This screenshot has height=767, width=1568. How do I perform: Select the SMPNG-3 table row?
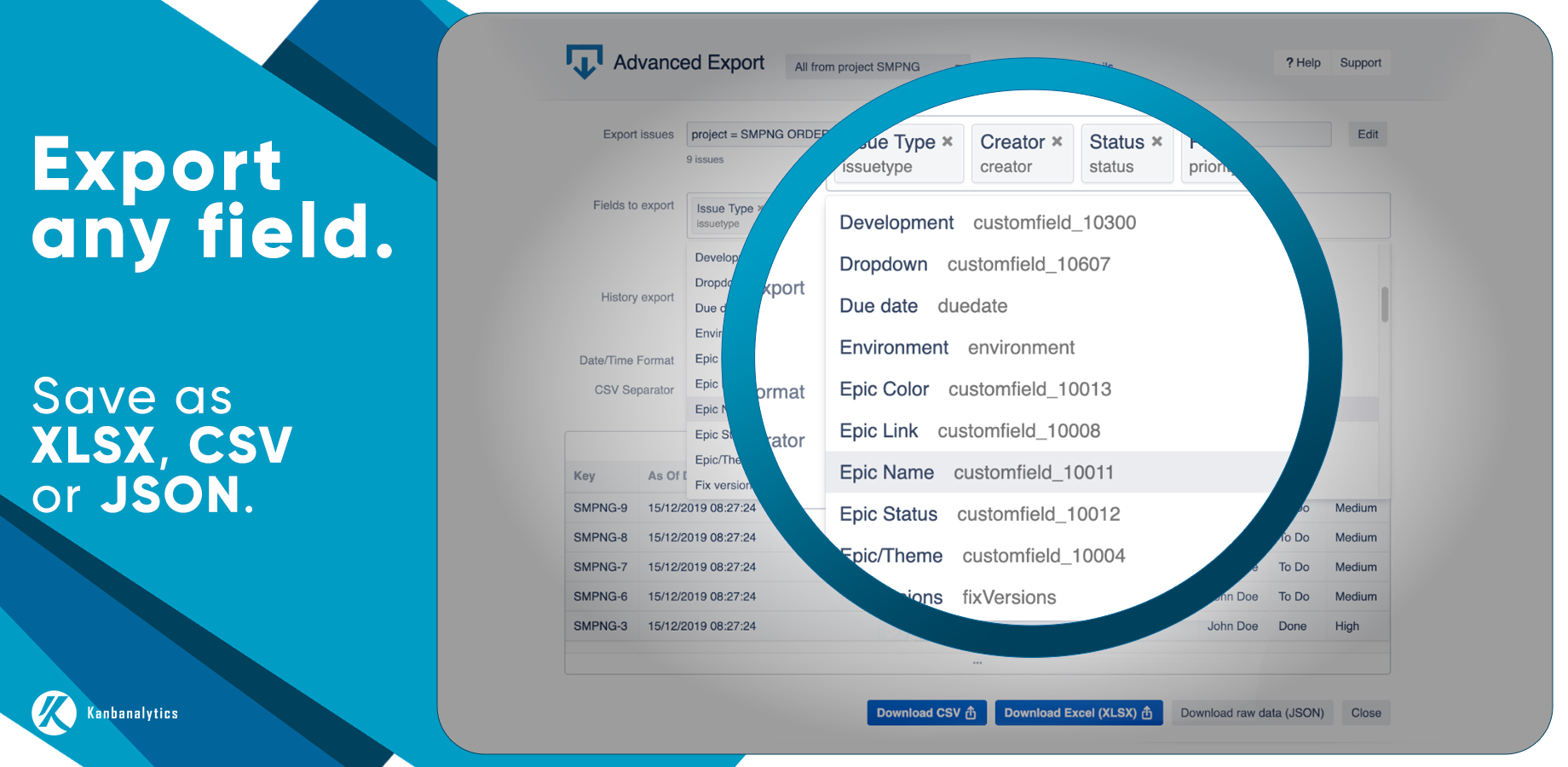pyautogui.click(x=602, y=626)
